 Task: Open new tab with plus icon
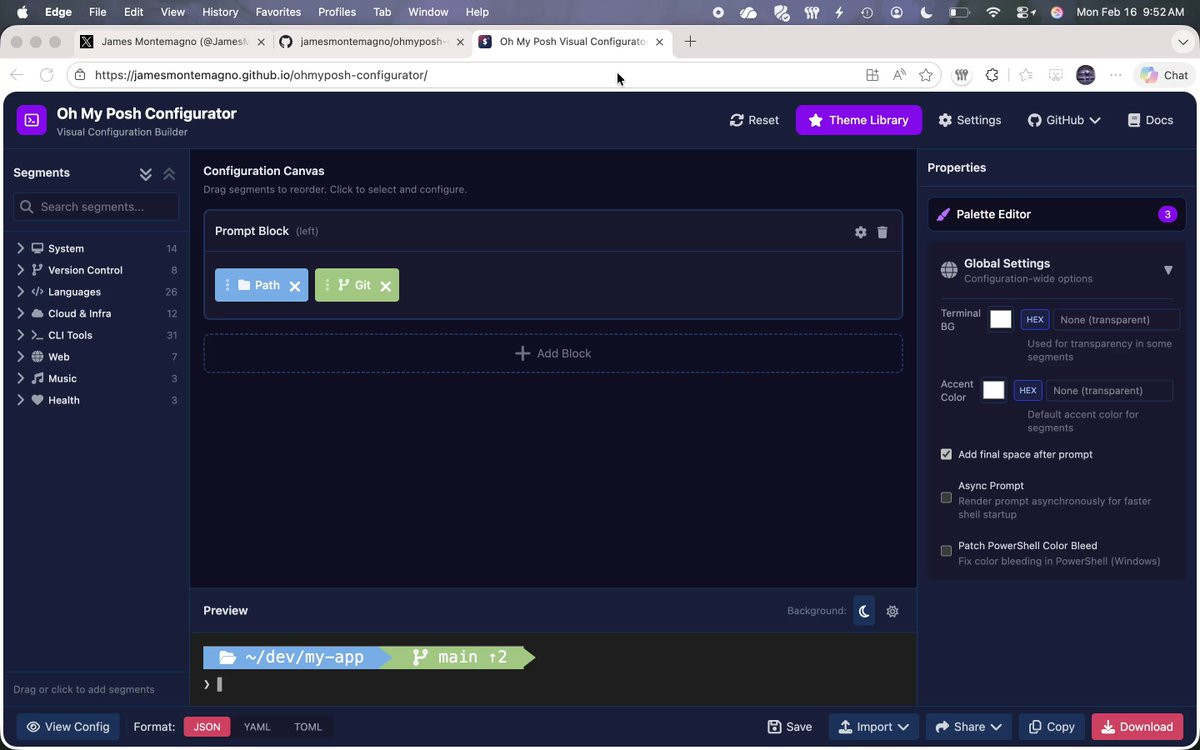pos(690,41)
